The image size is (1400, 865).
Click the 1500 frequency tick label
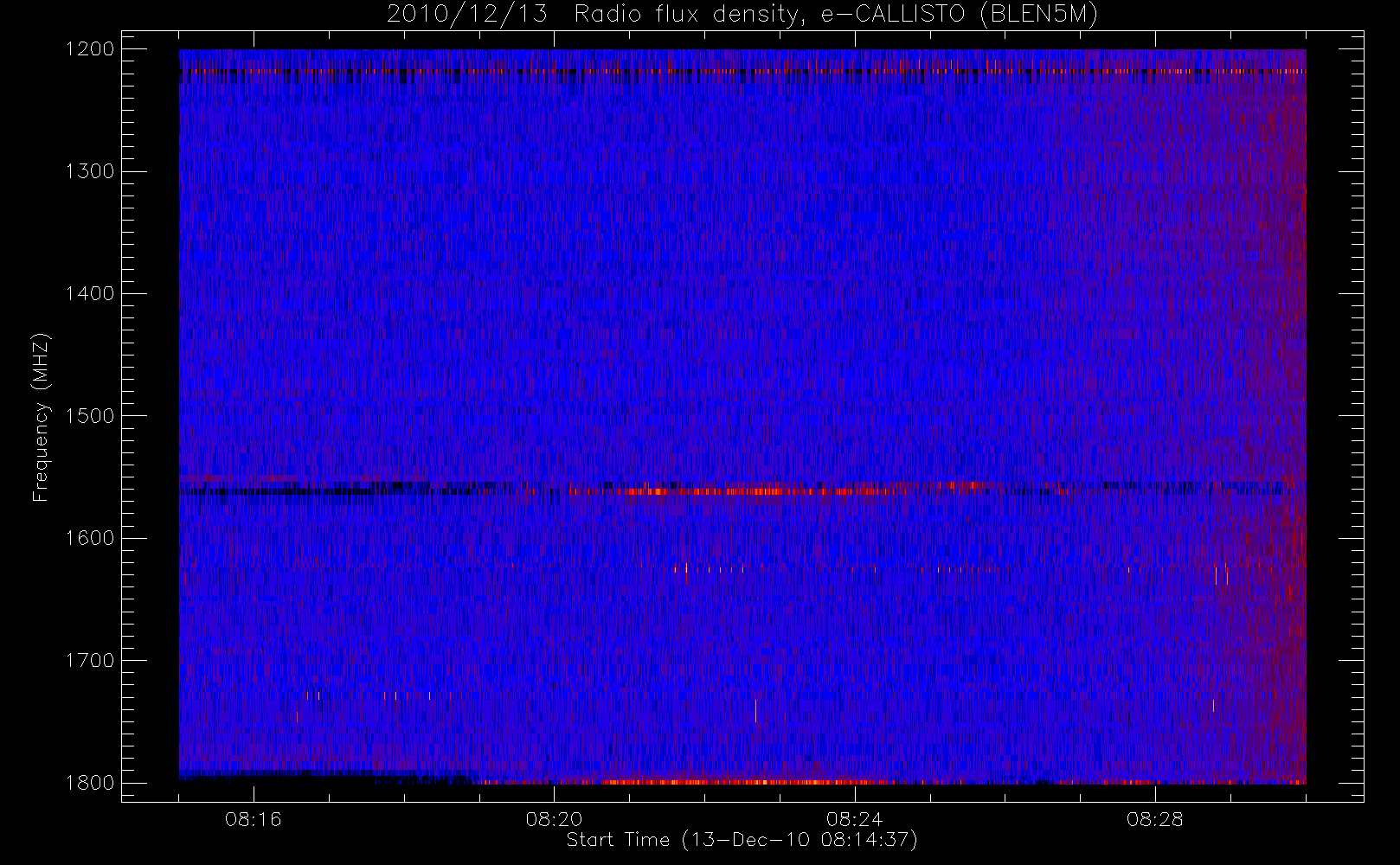[90, 416]
